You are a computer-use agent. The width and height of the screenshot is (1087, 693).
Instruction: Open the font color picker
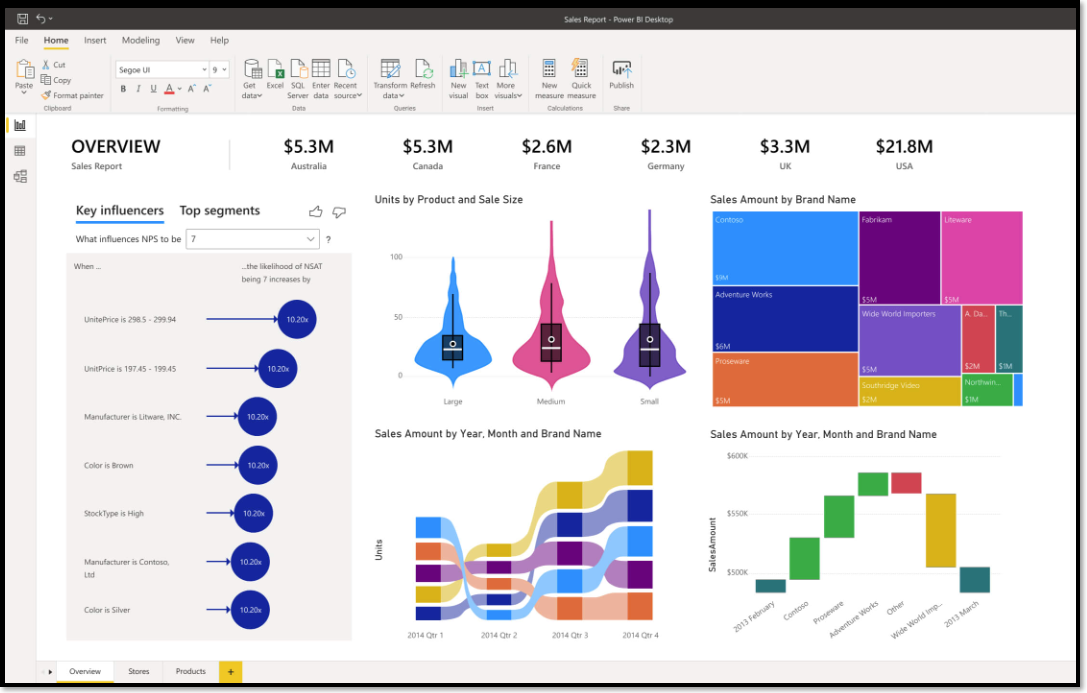pos(171,89)
